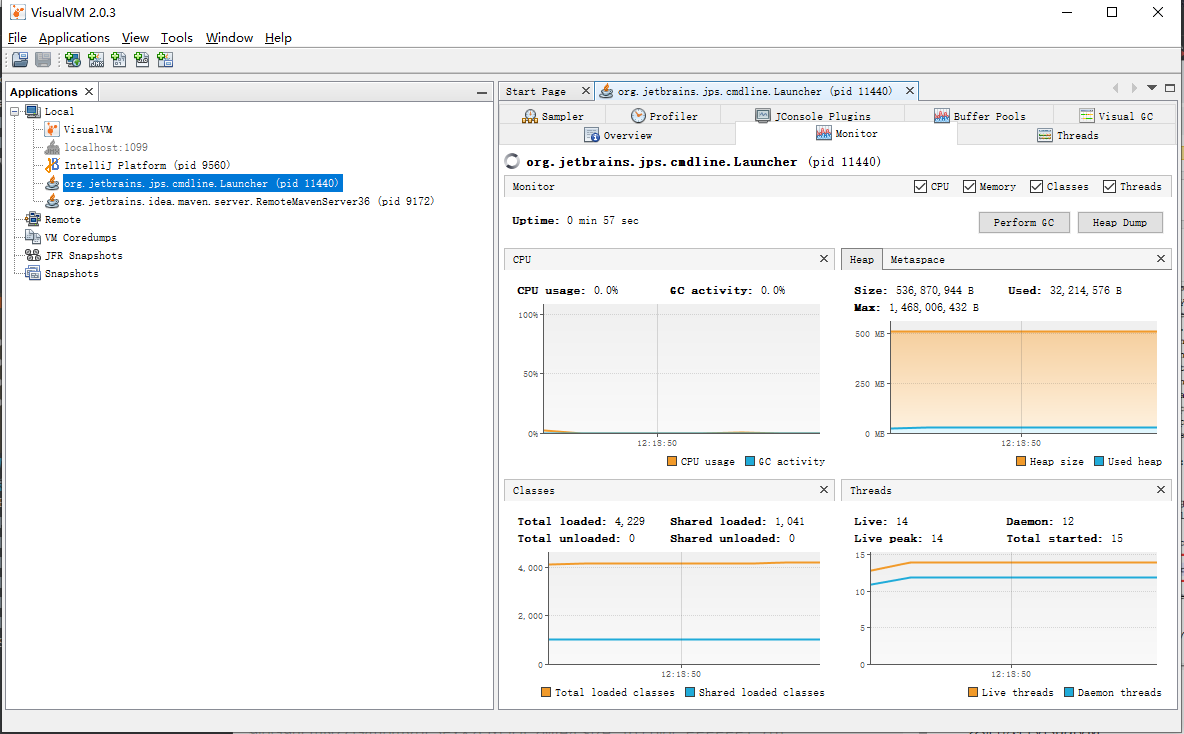Open the Applications menu

74,38
